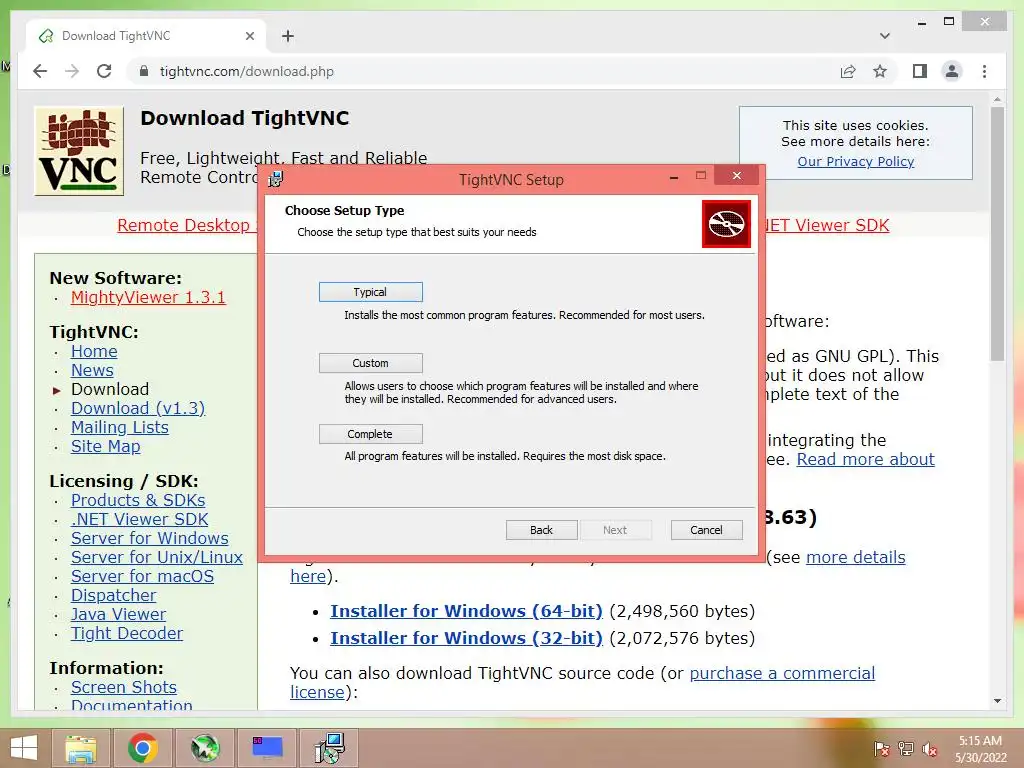This screenshot has height=768, width=1024.
Task: Open a new Chrome tab
Action: click(x=288, y=36)
